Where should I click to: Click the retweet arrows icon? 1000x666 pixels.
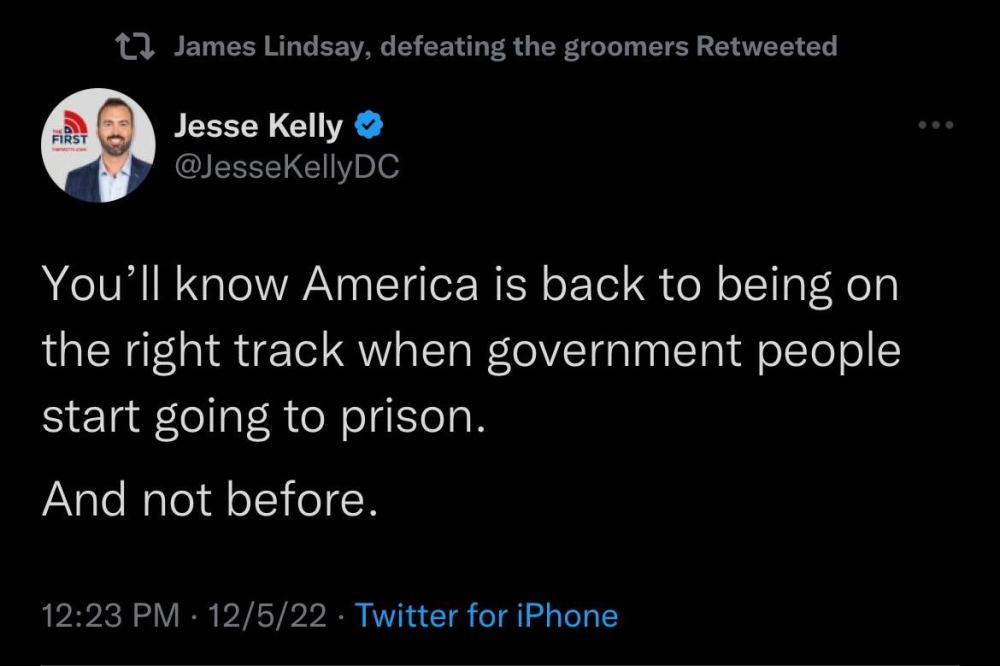tap(135, 47)
